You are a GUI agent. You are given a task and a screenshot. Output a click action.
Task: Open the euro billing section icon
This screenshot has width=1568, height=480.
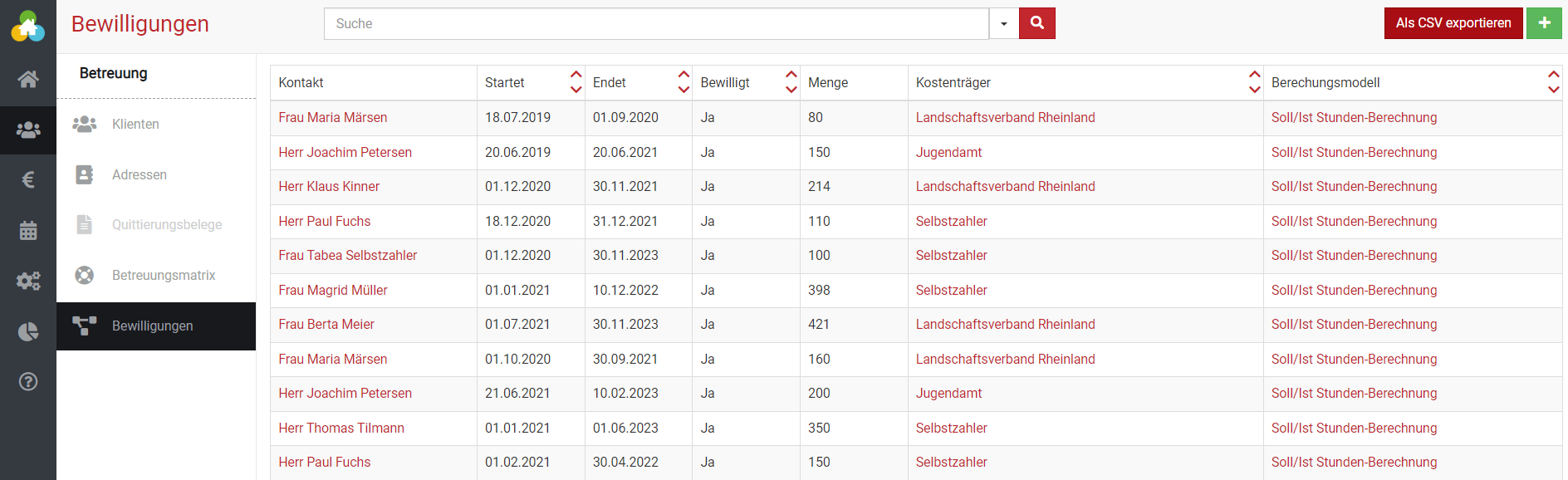tap(28, 179)
